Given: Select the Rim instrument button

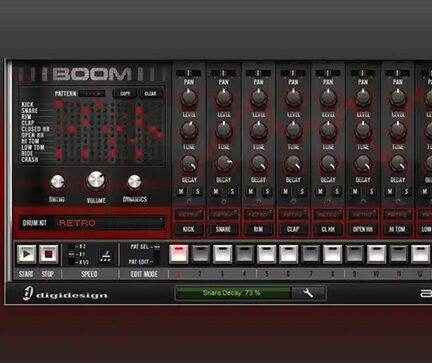Looking at the screenshot, I should (x=258, y=229).
